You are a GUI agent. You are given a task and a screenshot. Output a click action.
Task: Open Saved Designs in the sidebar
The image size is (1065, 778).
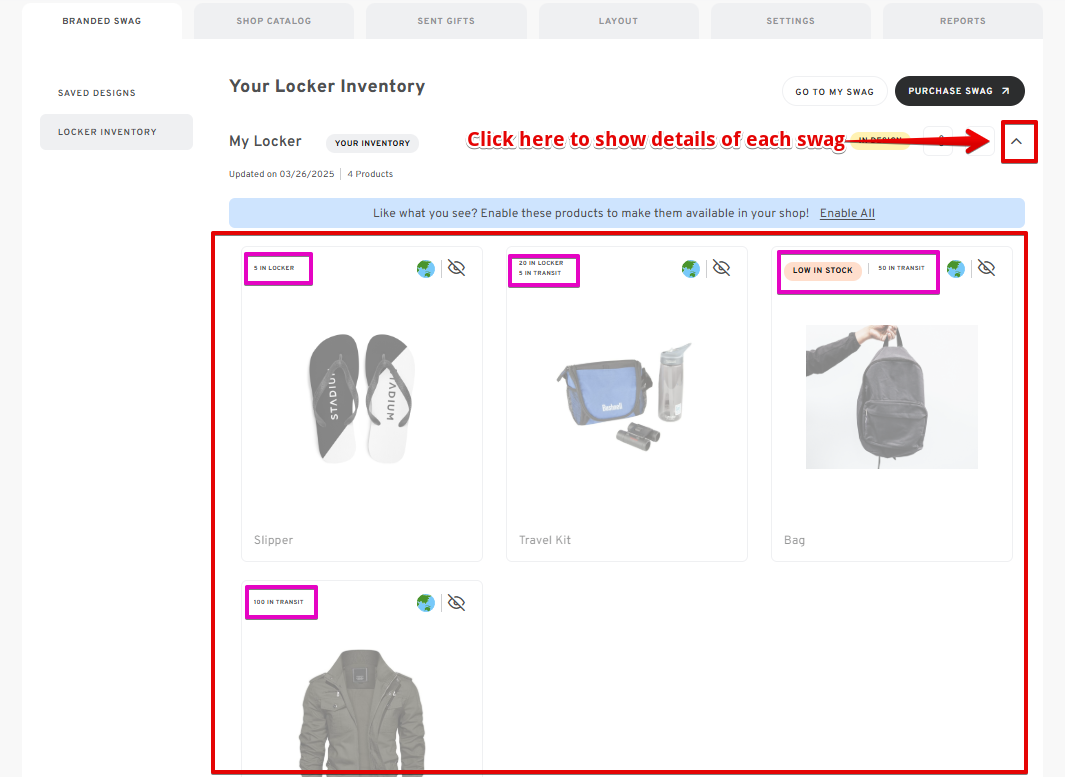click(96, 93)
